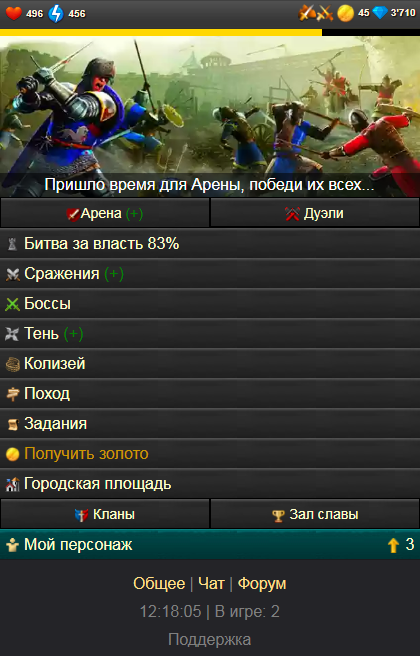Viewport: 420px width, 656px height.
Task: Click the trophy icon for Зал славы
Action: pos(278,515)
